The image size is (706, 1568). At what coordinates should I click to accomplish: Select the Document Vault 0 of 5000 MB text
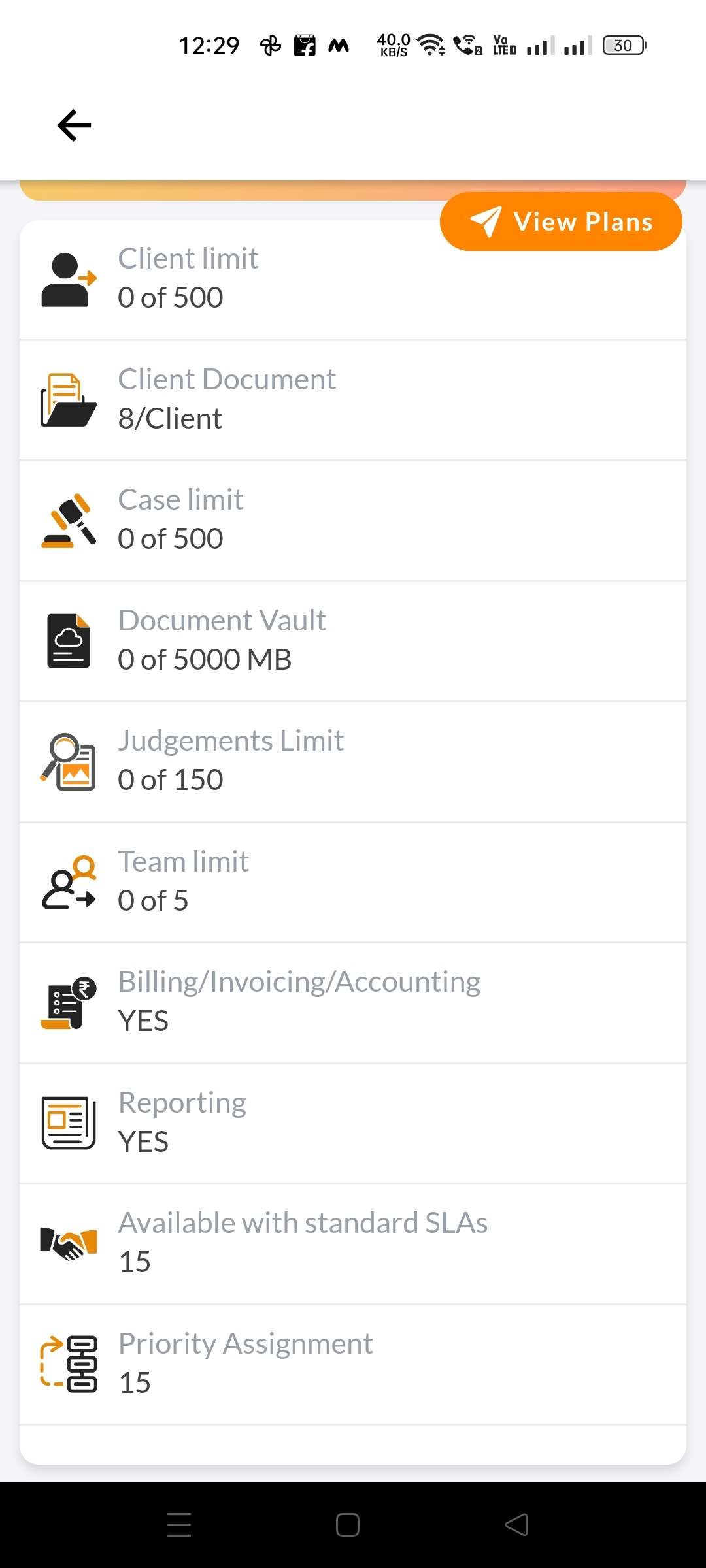click(x=205, y=660)
